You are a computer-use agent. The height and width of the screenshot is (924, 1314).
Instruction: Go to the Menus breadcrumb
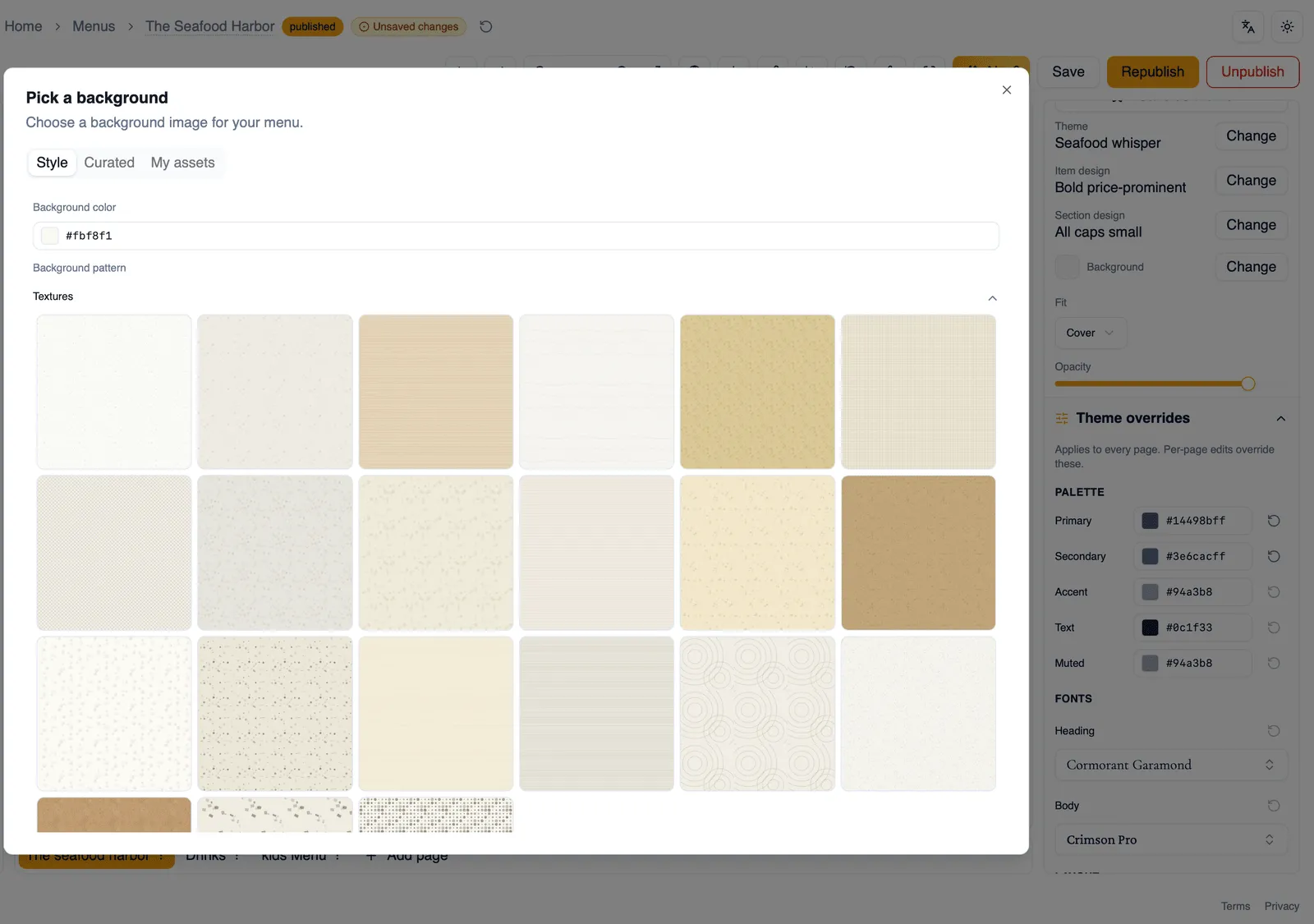click(x=94, y=26)
